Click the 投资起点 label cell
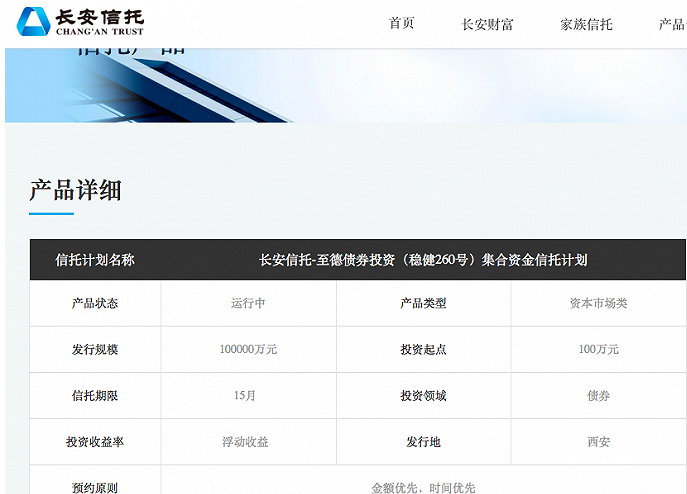Screen dimensions: 687x494 (x=423, y=349)
